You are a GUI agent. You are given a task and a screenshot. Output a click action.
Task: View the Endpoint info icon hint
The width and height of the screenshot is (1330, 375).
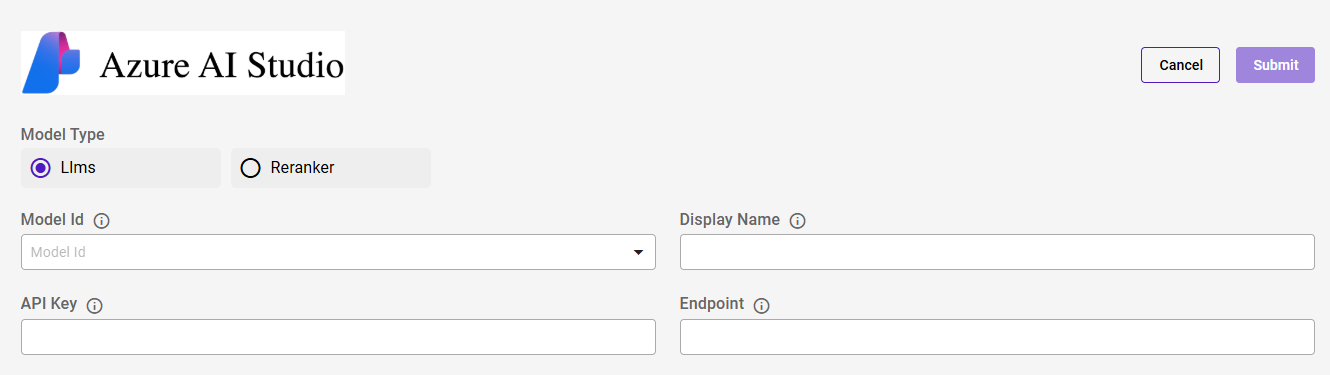(761, 306)
